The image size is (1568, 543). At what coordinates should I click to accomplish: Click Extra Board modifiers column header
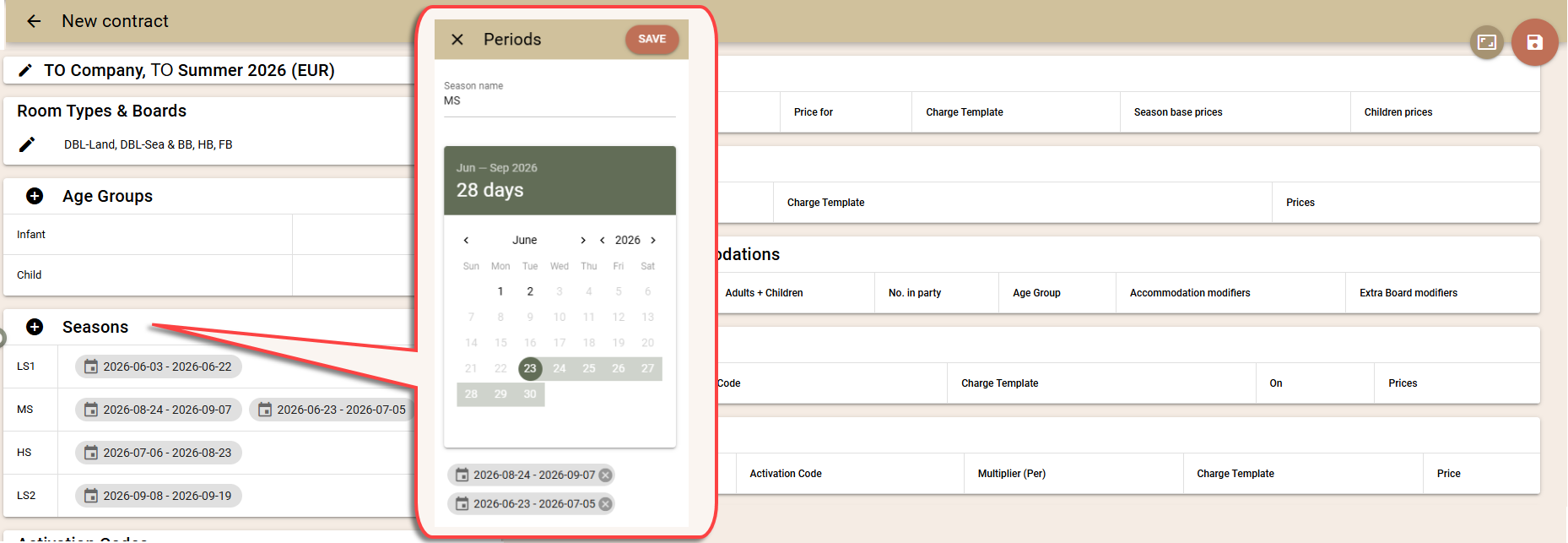pyautogui.click(x=1408, y=293)
